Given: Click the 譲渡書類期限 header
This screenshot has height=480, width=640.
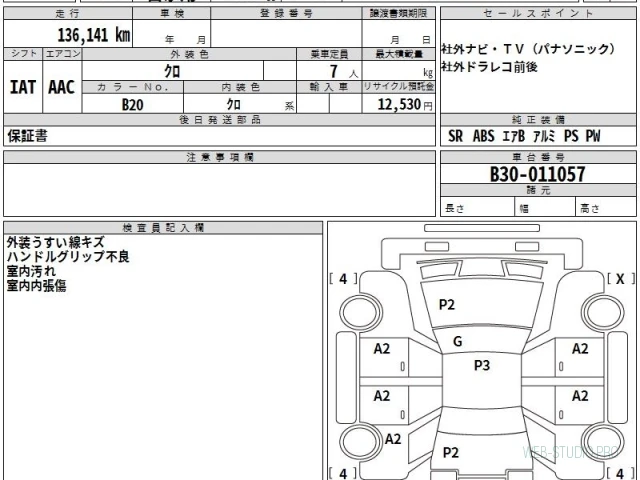Looking at the screenshot, I should [398, 13].
